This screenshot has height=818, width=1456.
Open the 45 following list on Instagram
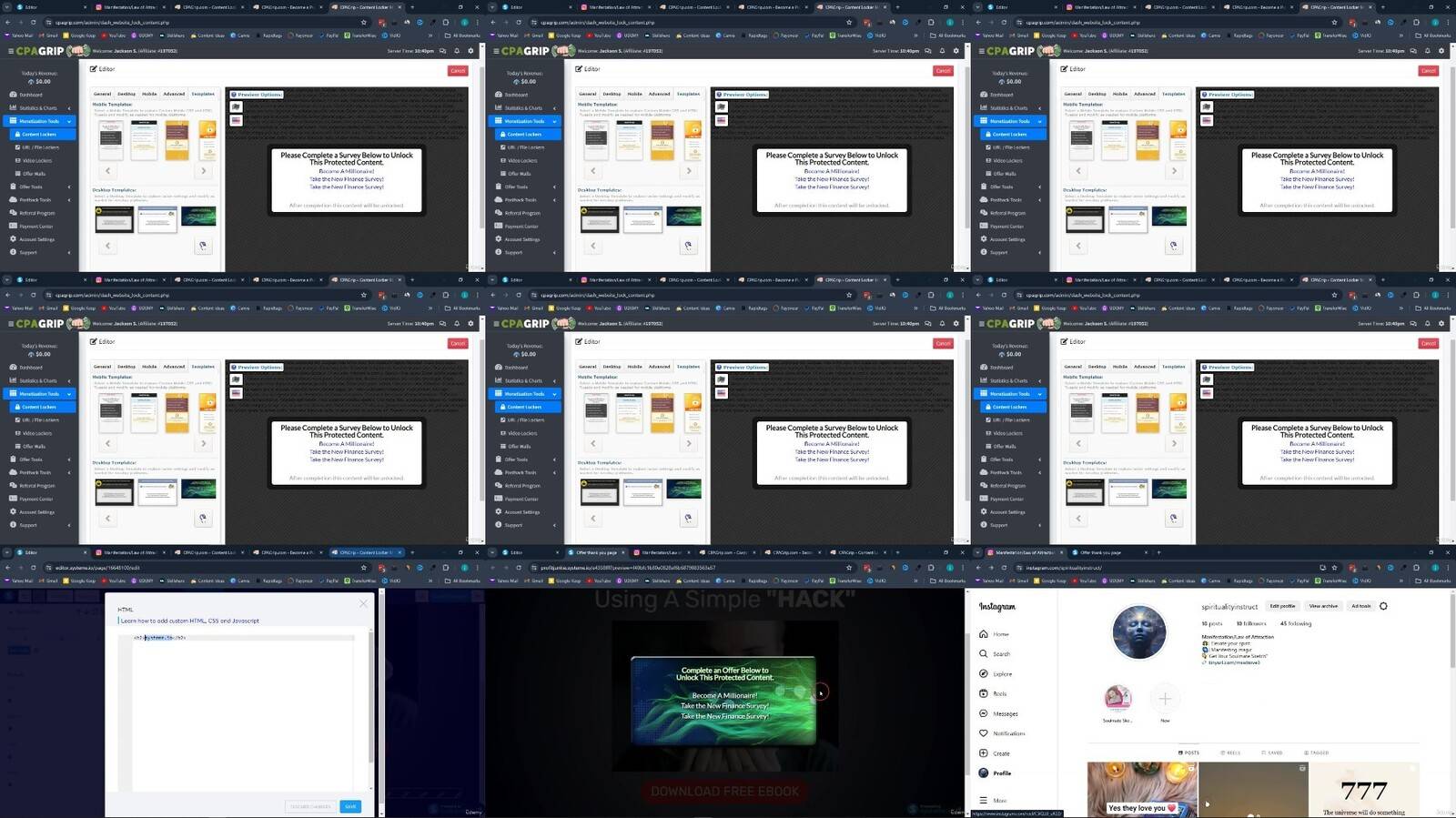[x=1296, y=624]
